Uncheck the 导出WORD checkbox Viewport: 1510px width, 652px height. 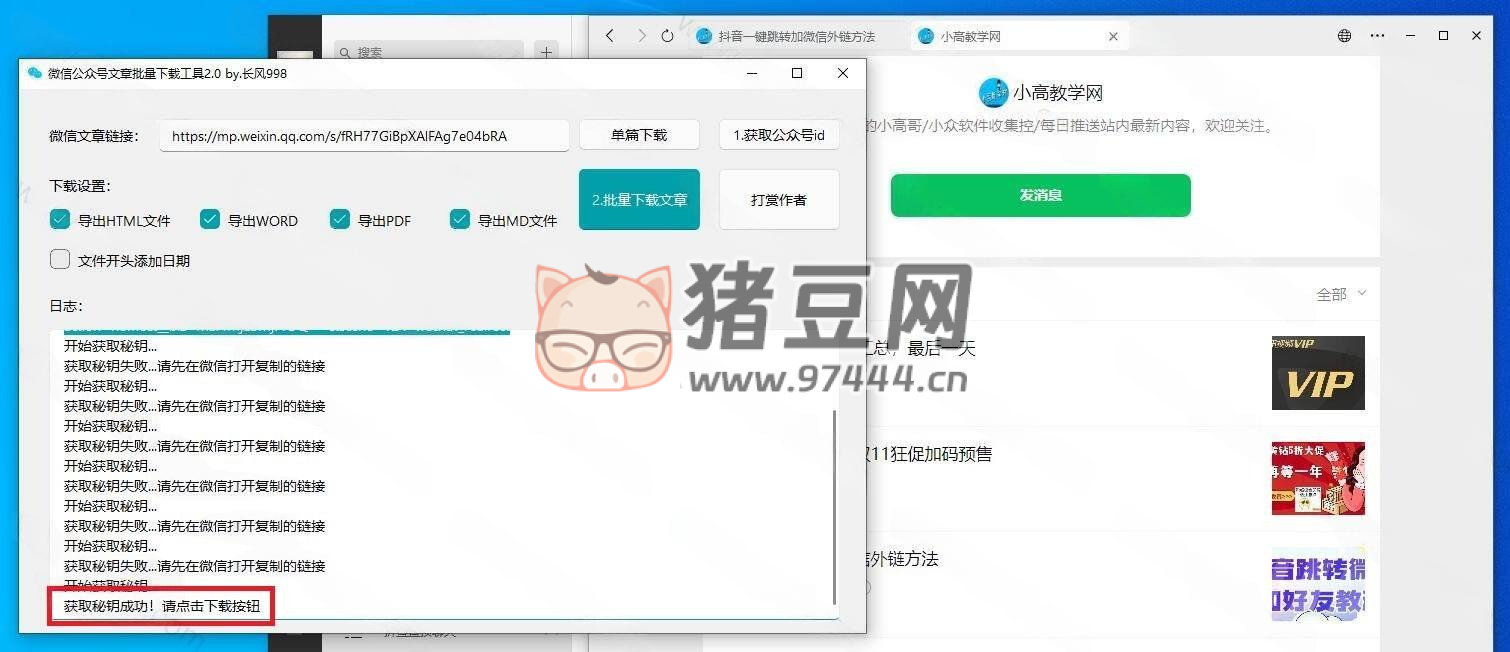[210, 220]
